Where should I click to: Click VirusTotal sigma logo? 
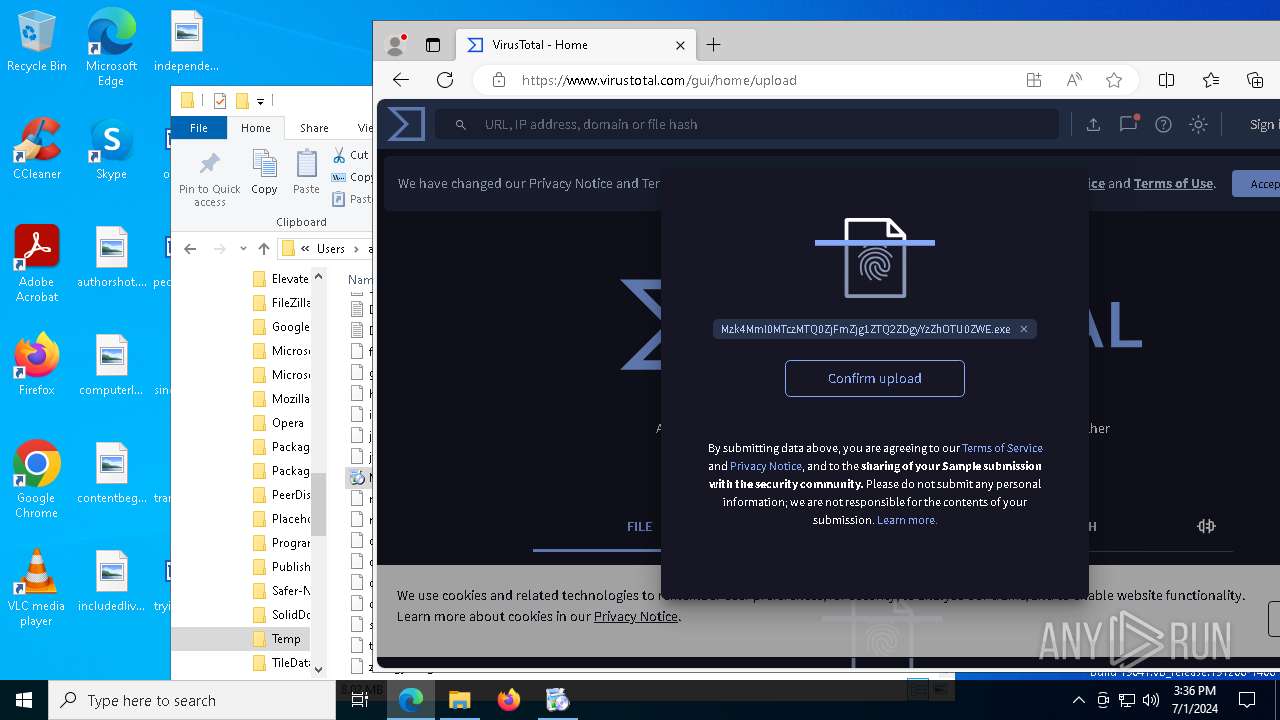click(x=406, y=124)
